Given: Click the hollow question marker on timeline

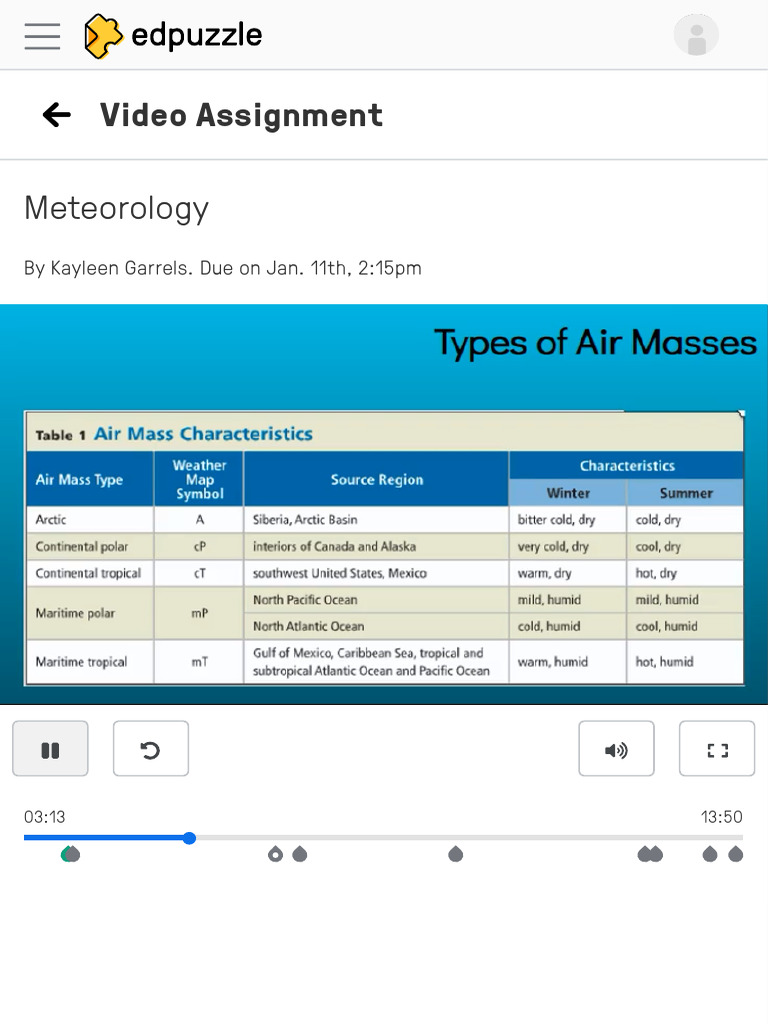Looking at the screenshot, I should [x=276, y=854].
